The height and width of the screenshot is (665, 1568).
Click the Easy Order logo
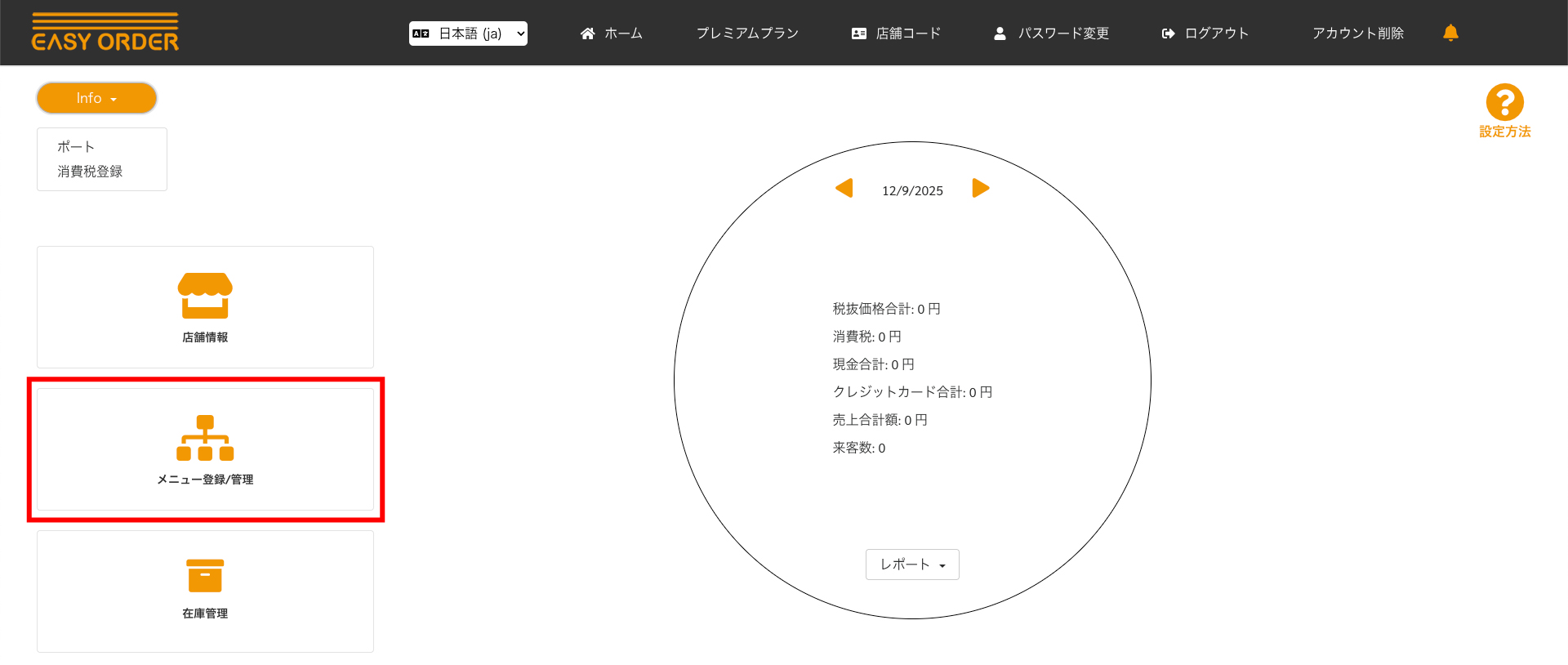[105, 33]
